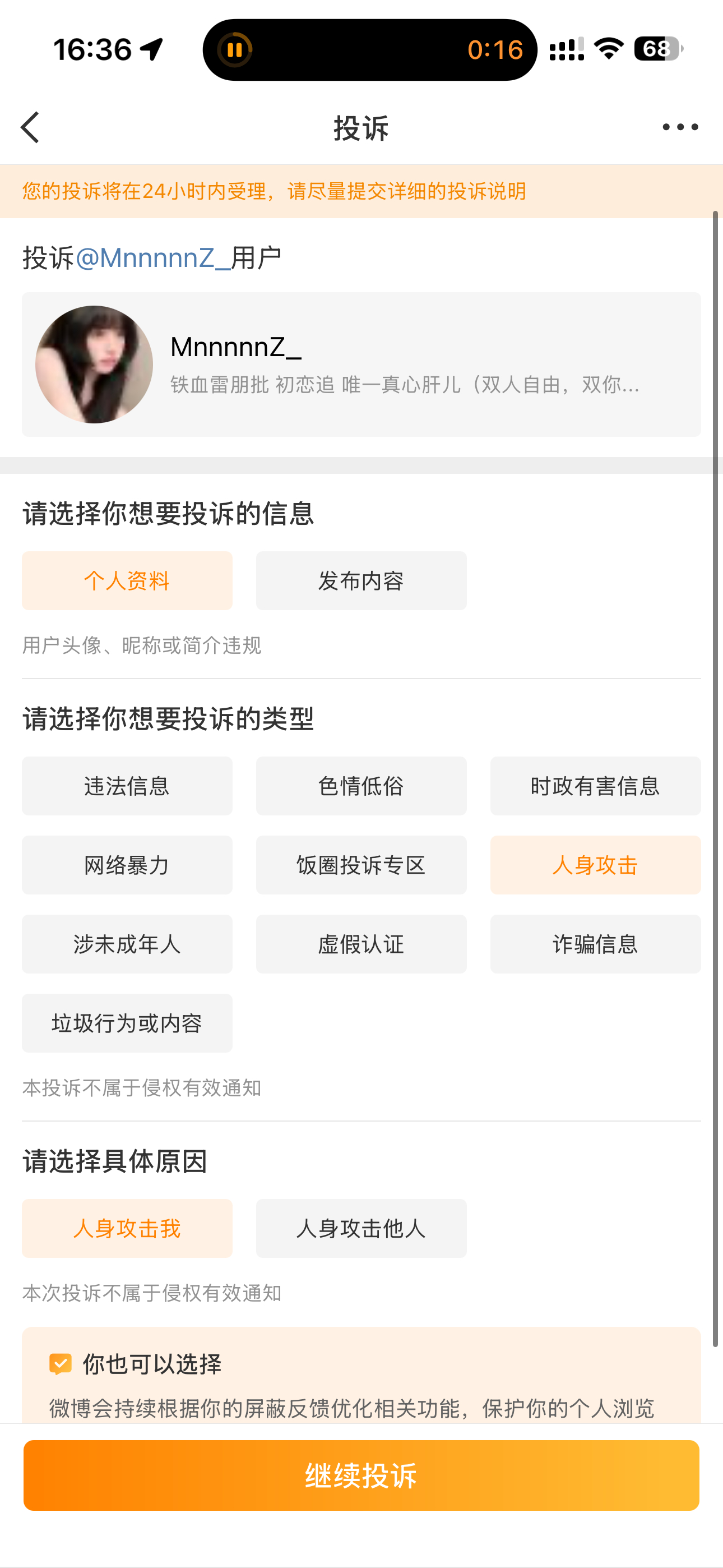Open the three-dot more menu
This screenshot has height=1568, width=723.
[680, 127]
